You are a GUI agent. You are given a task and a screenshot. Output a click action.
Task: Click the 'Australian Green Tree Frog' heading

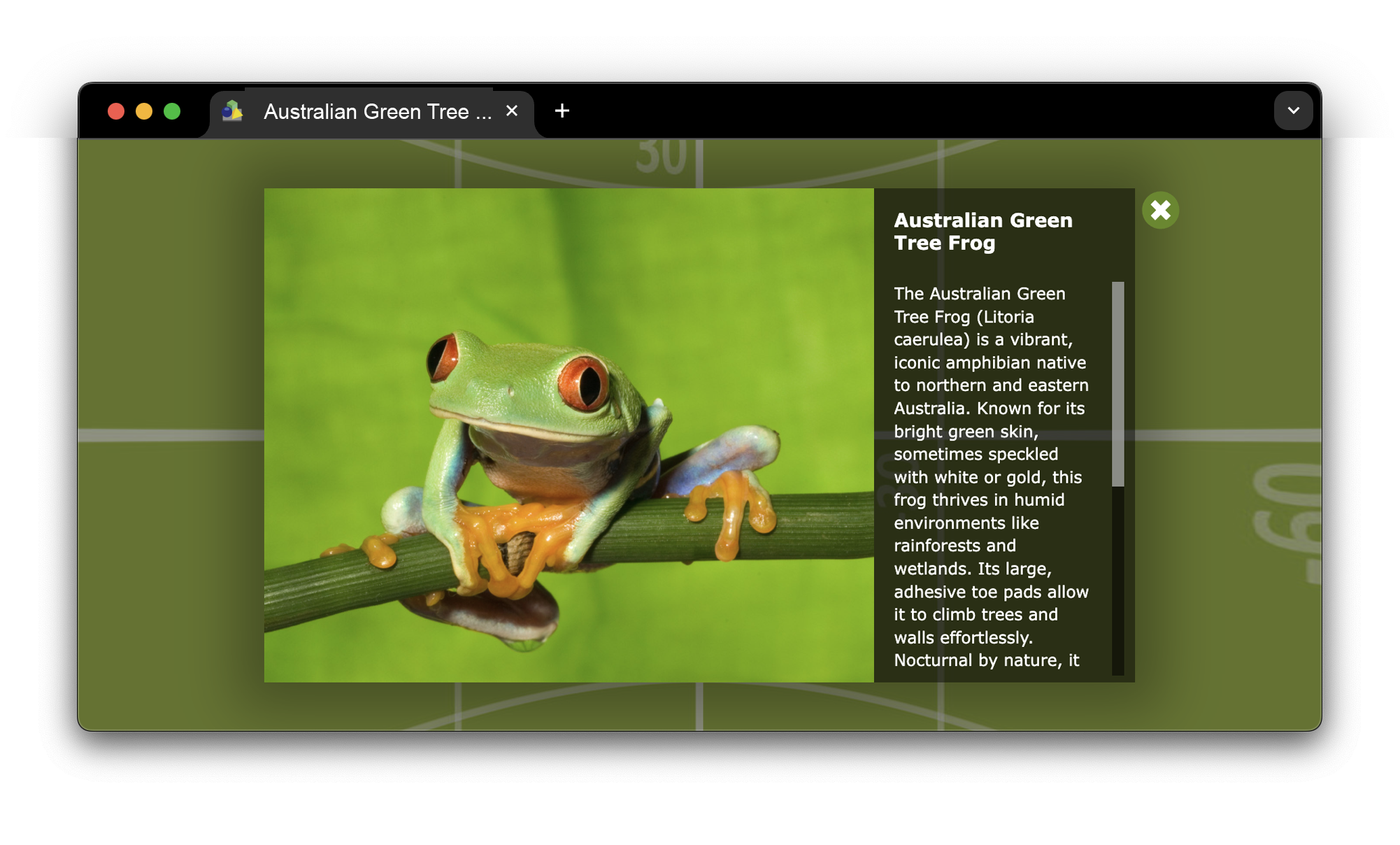(x=983, y=232)
